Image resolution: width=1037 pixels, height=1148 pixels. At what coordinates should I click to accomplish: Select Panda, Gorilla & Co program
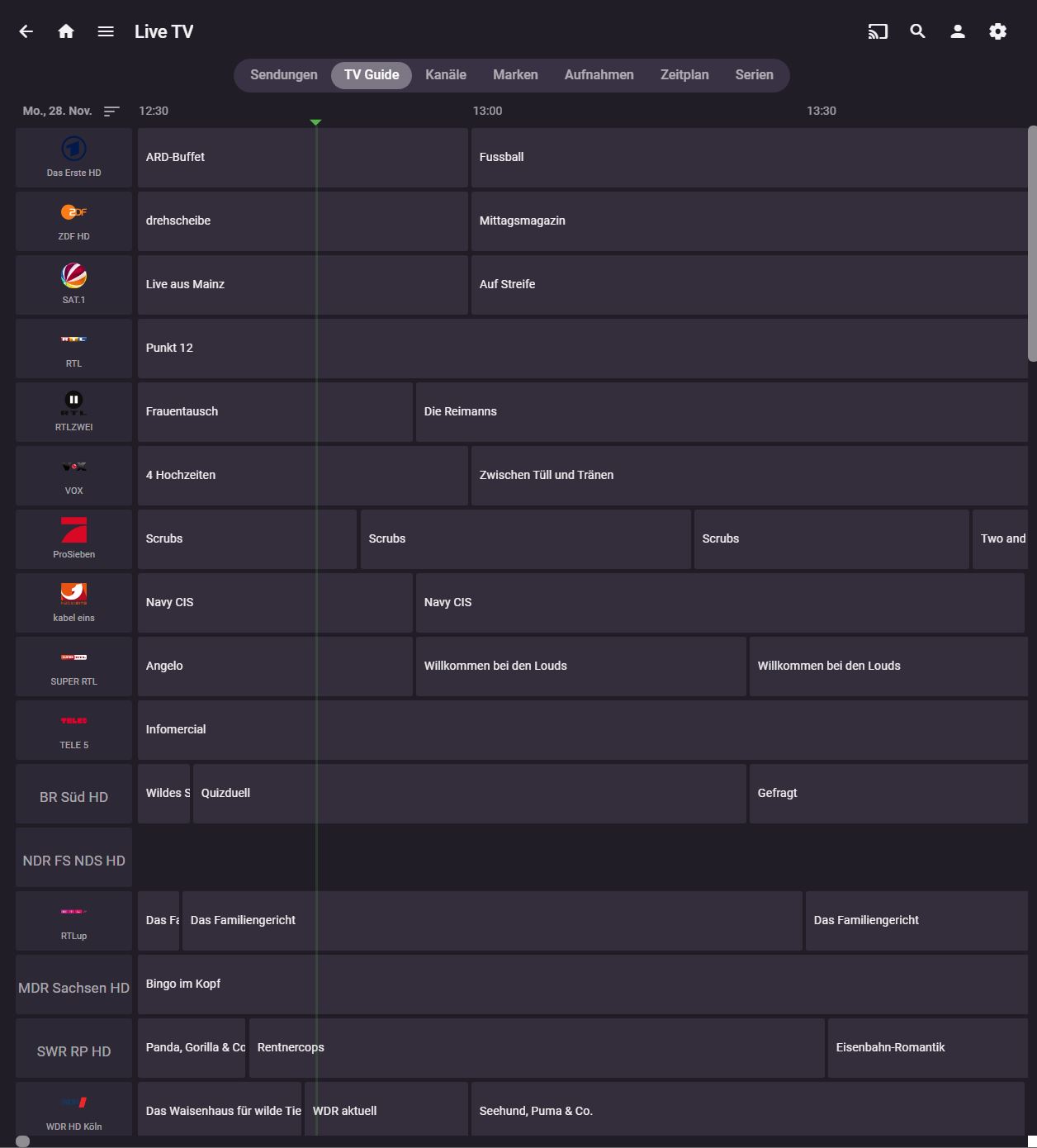pyautogui.click(x=192, y=1047)
